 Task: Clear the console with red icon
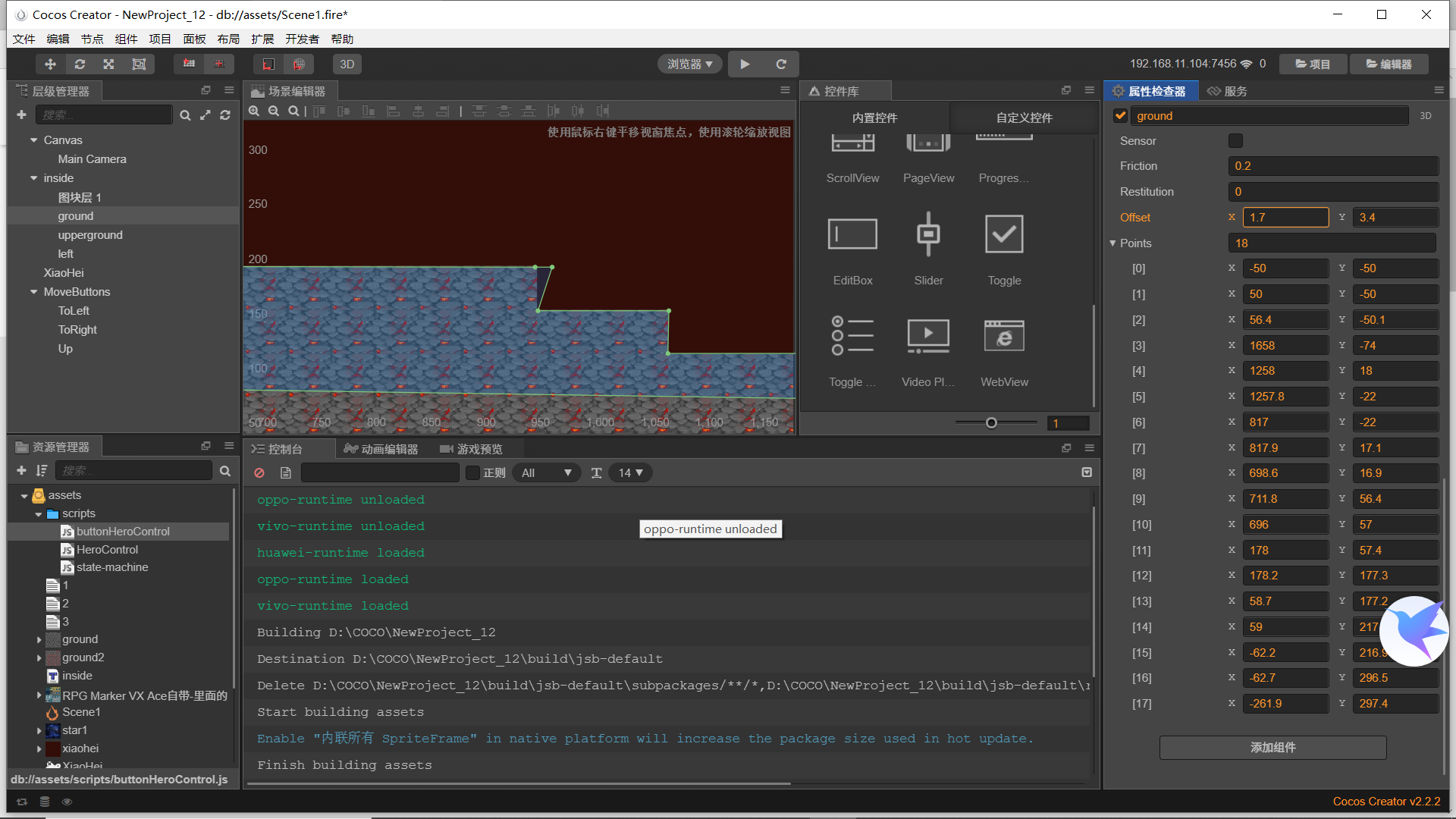pyautogui.click(x=259, y=473)
